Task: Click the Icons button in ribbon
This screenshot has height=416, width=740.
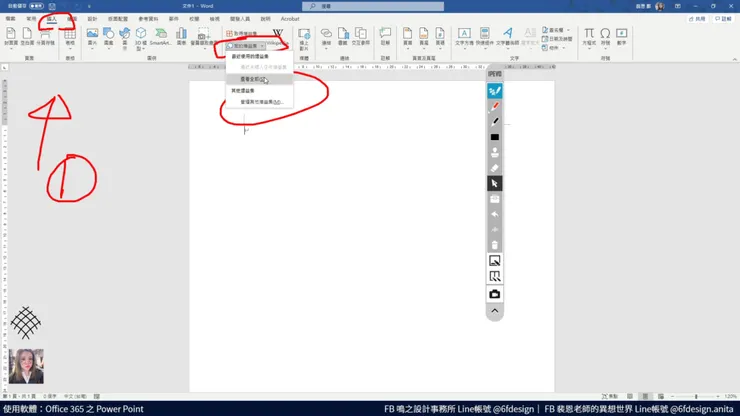Action: point(125,38)
